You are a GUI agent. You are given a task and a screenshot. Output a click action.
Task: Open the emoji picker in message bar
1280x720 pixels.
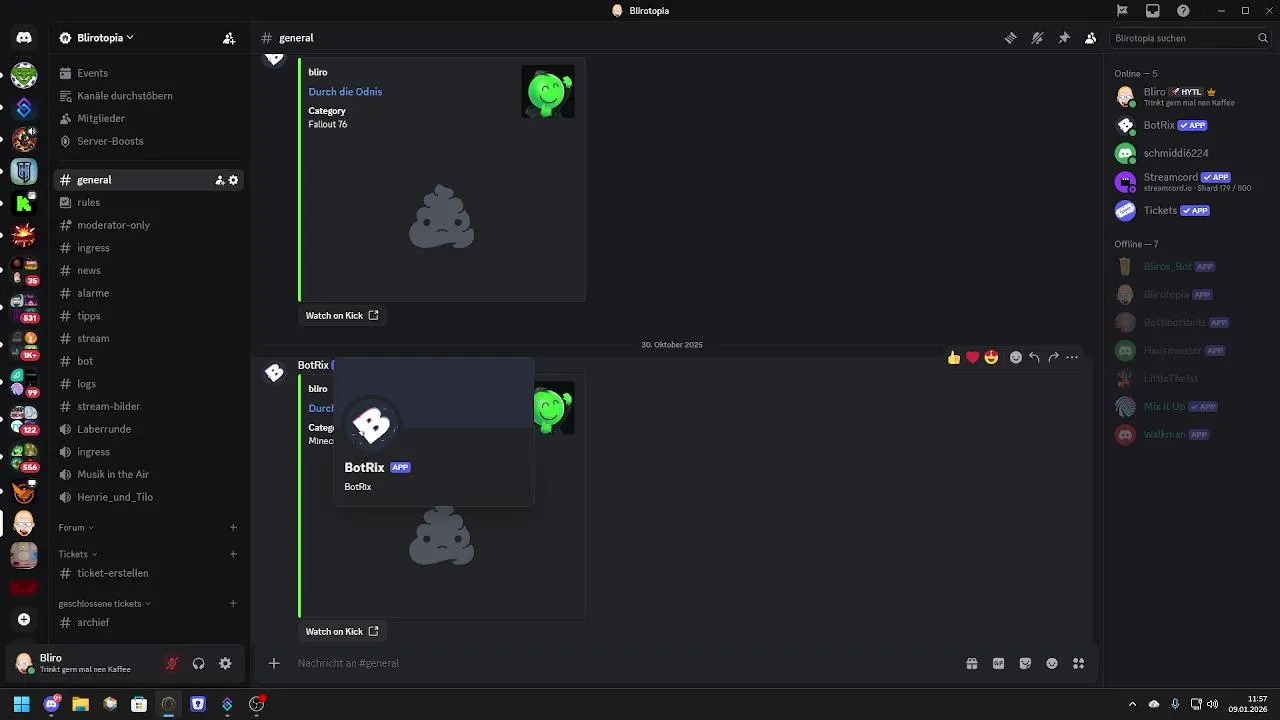point(1052,663)
